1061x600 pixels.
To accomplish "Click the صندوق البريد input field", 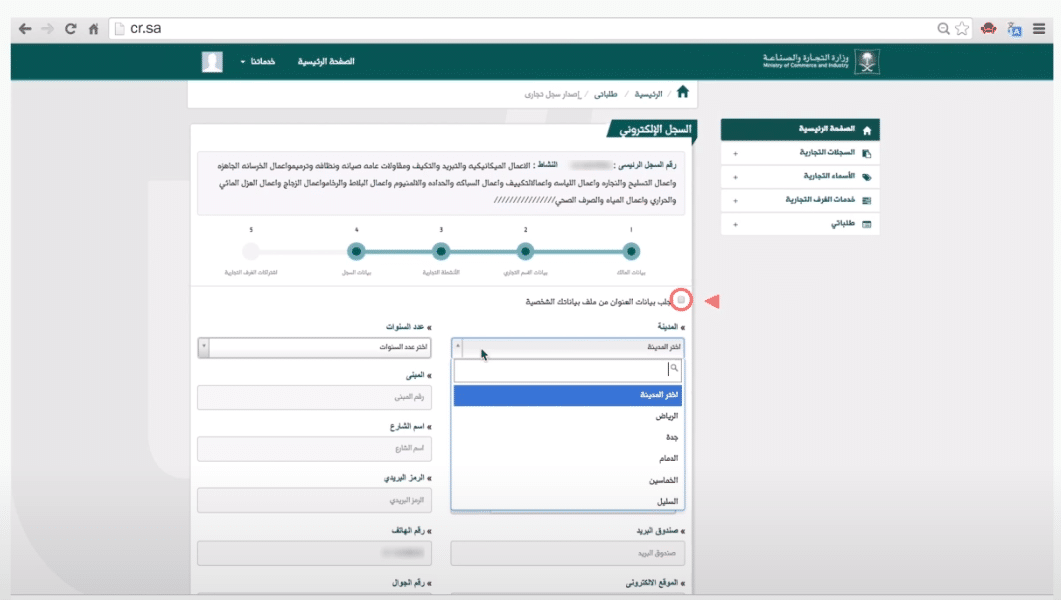I will 568,553.
